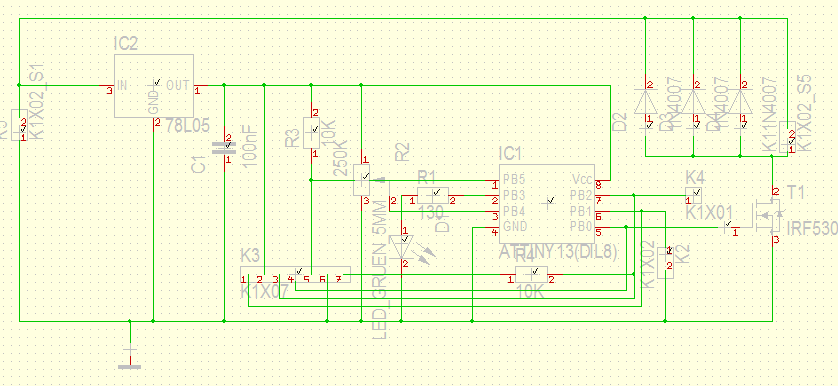Select resistor R3 10K
838x386 pixels.
pyautogui.click(x=312, y=133)
